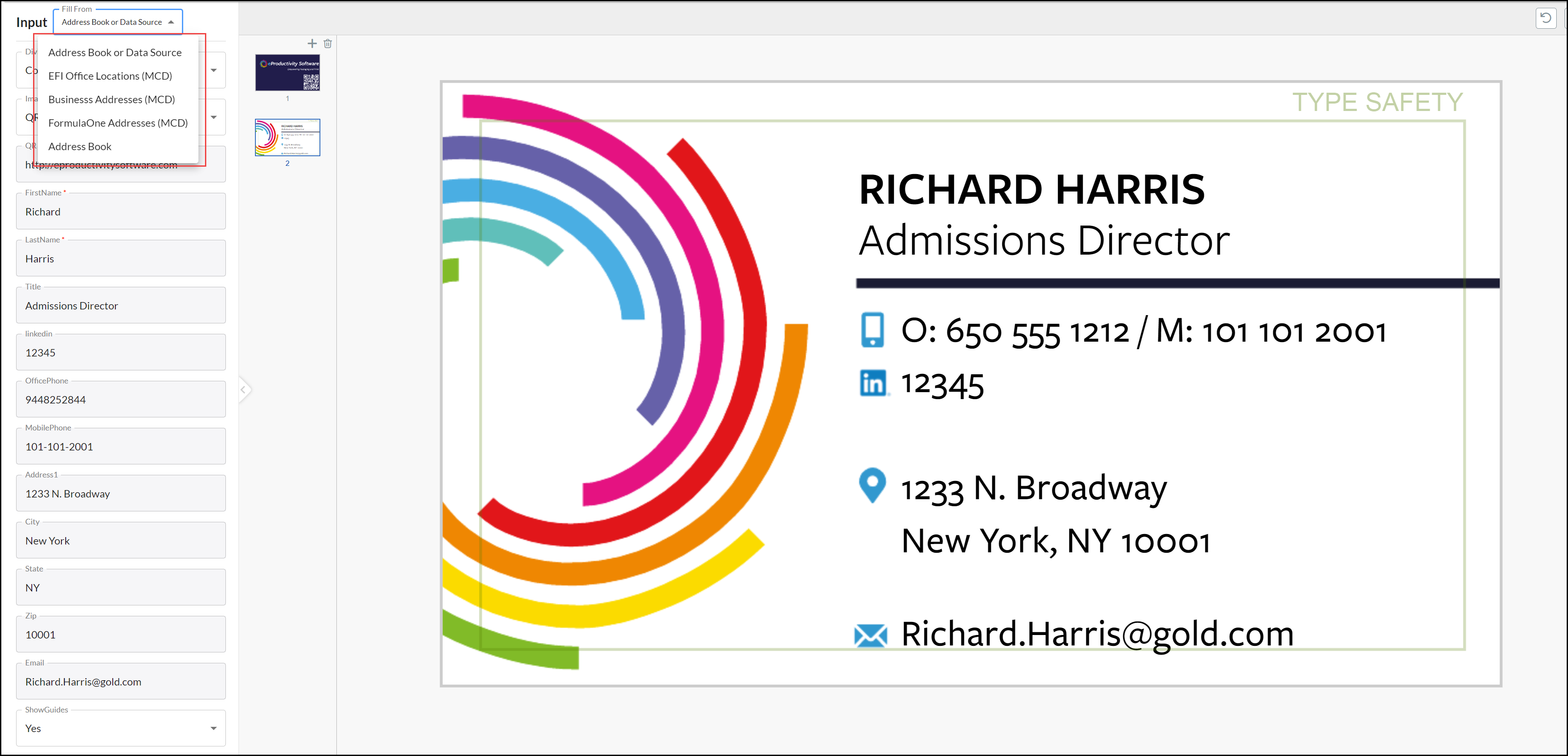Click the Zip code field
The image size is (1568, 756).
click(x=121, y=635)
